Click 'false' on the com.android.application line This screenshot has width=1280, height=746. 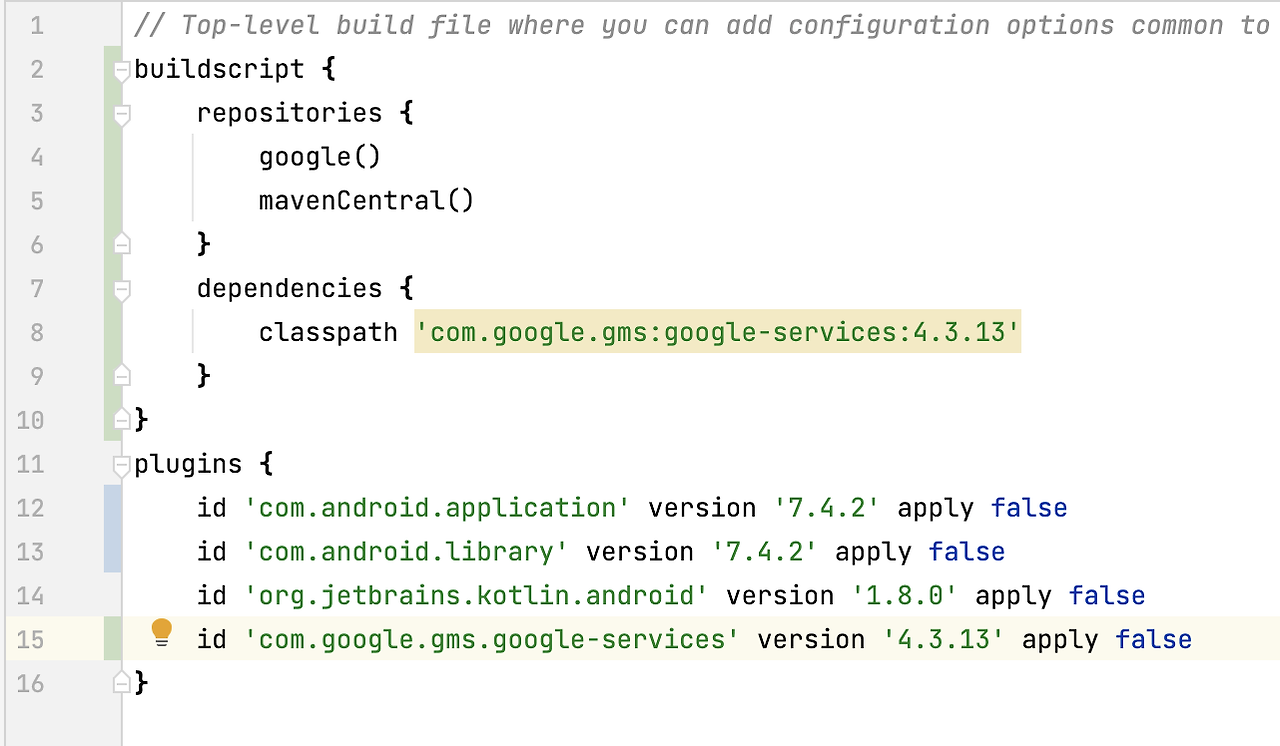(1029, 508)
